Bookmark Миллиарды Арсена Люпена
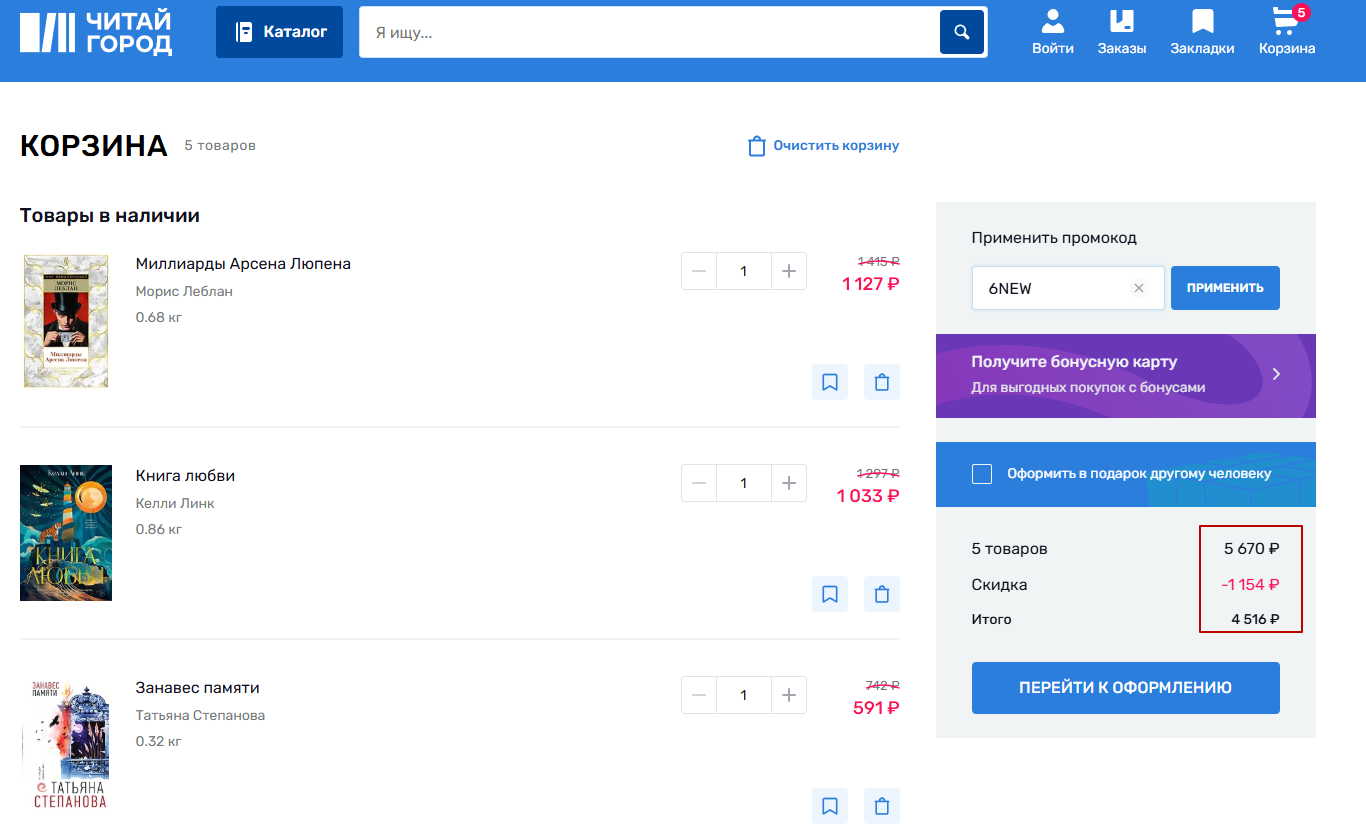 (x=830, y=382)
